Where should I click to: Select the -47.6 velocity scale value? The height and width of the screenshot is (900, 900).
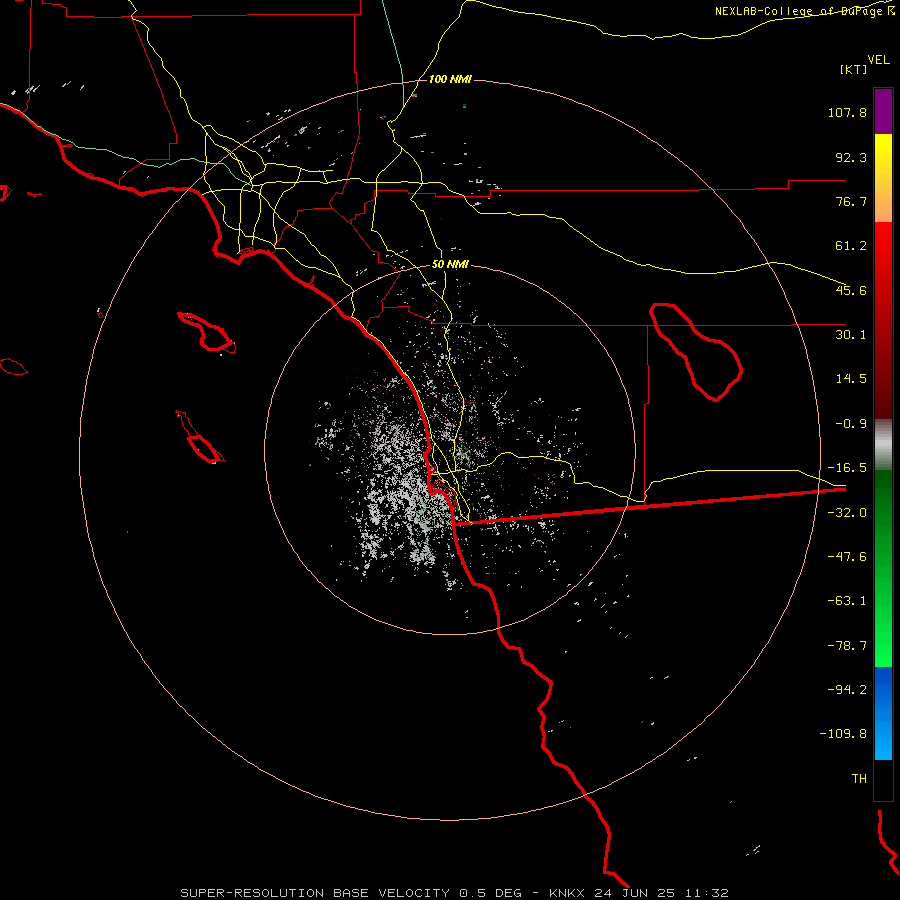tap(847, 557)
